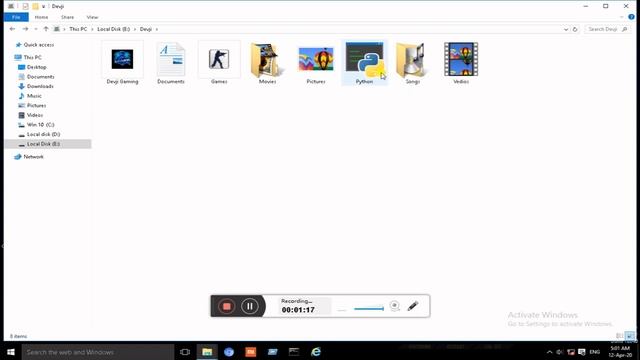Click the New folder icon in title bar
The height and width of the screenshot is (360, 640).
click(36, 7)
